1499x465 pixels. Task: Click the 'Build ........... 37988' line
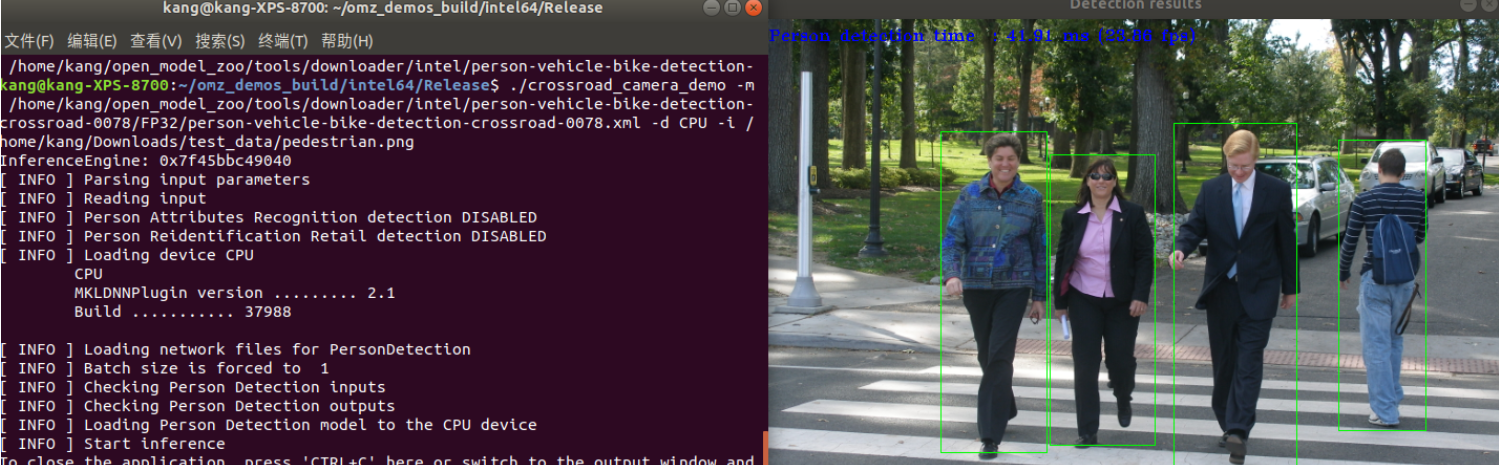(x=183, y=312)
